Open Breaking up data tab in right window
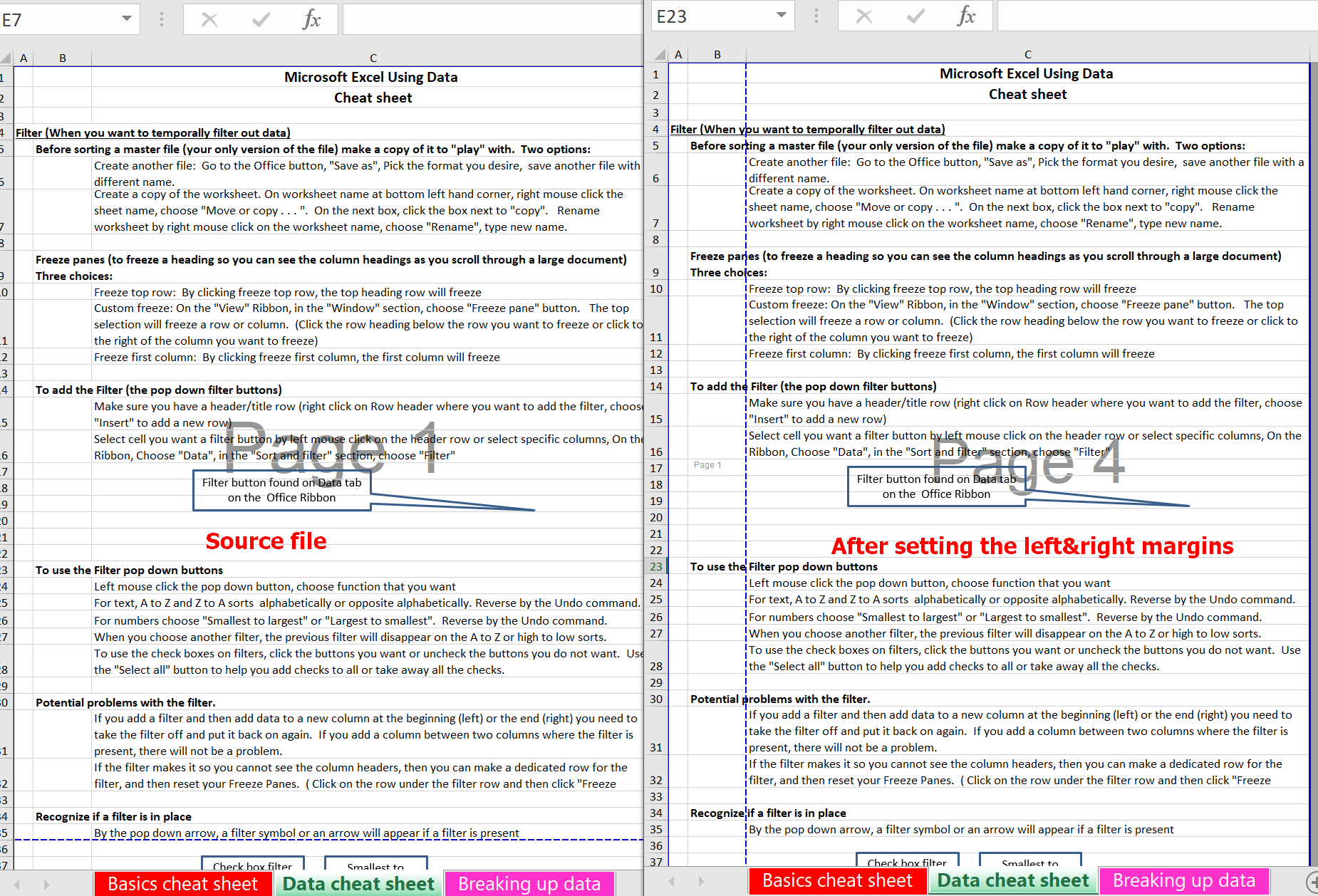 pyautogui.click(x=1184, y=880)
